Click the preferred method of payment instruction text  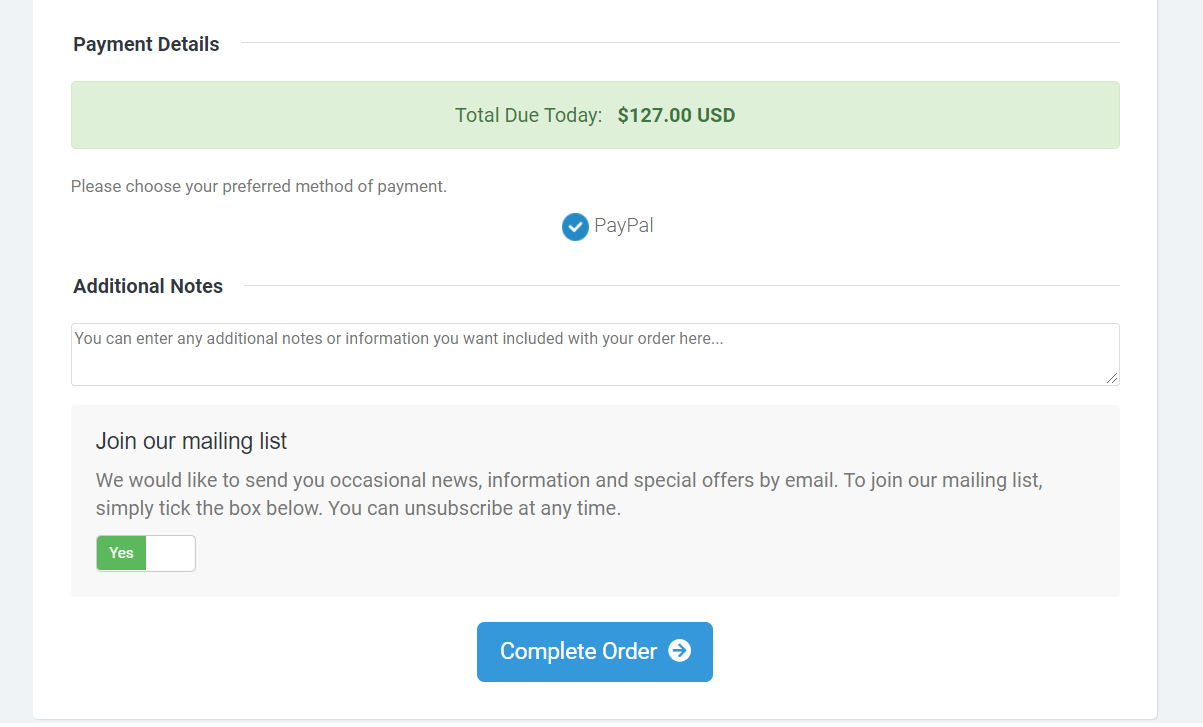point(259,187)
